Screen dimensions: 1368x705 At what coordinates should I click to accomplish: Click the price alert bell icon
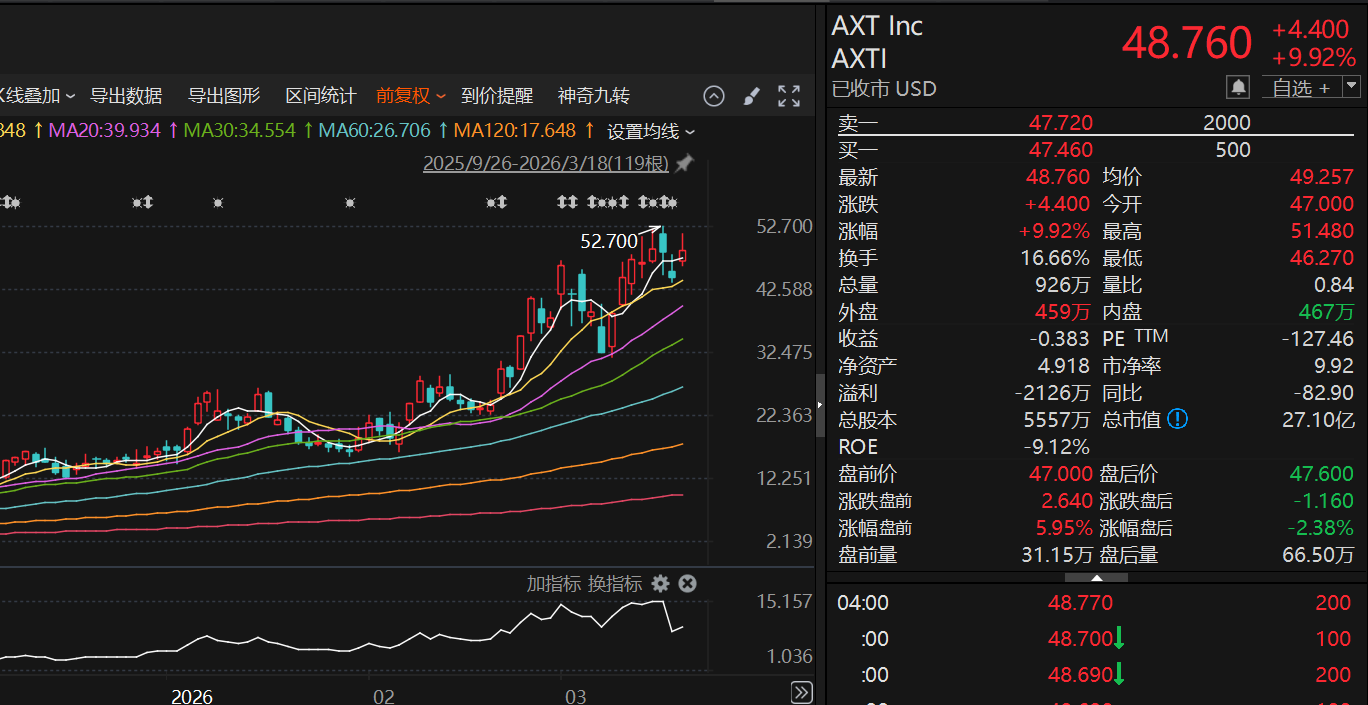(1238, 88)
